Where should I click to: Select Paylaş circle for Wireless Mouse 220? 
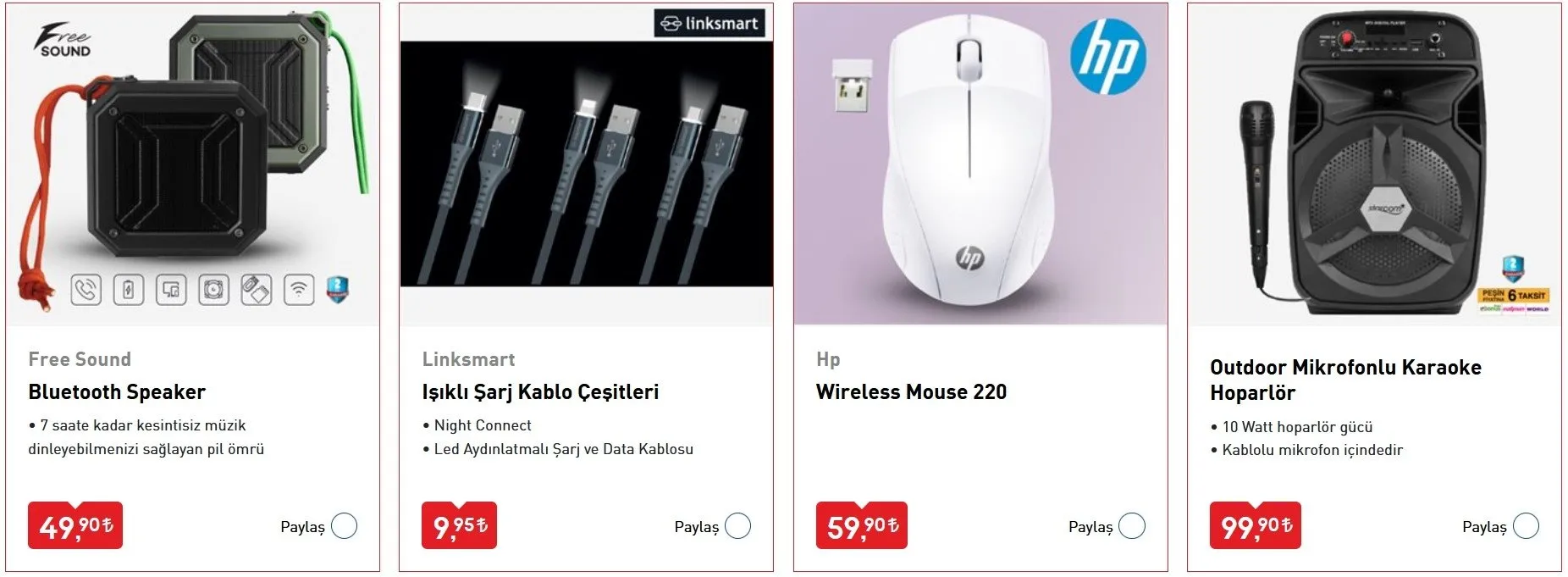coord(1132,526)
